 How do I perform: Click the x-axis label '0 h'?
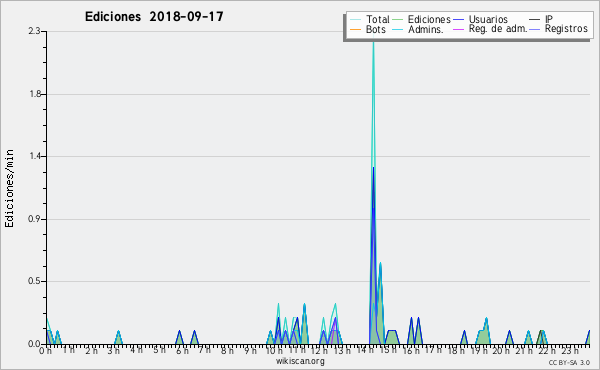point(45,351)
